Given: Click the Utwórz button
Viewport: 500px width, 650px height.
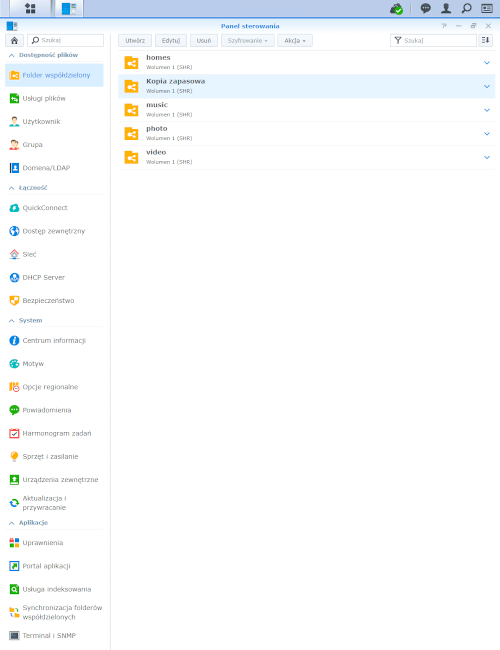Looking at the screenshot, I should pyautogui.click(x=135, y=41).
